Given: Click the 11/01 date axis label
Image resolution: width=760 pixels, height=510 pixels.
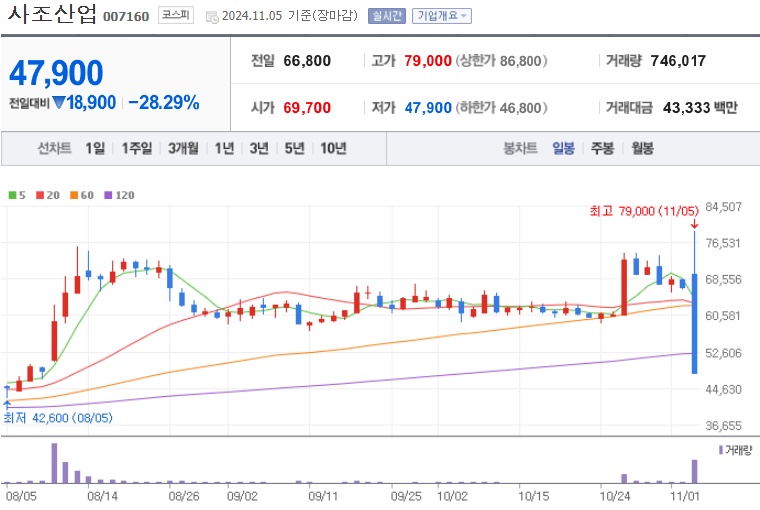Looking at the screenshot, I should (x=684, y=496).
